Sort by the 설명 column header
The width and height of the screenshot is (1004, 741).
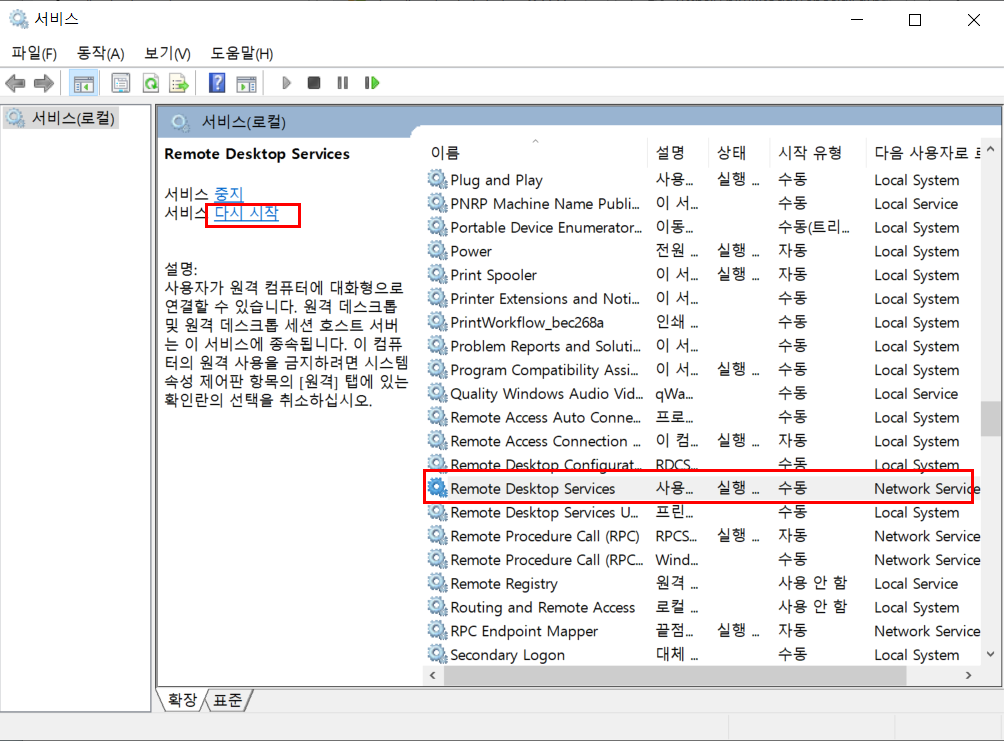pyautogui.click(x=678, y=152)
